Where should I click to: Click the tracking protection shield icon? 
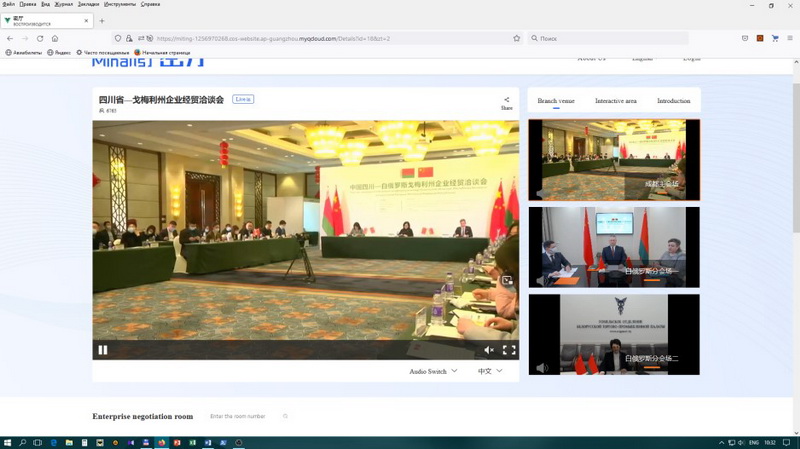click(118, 38)
